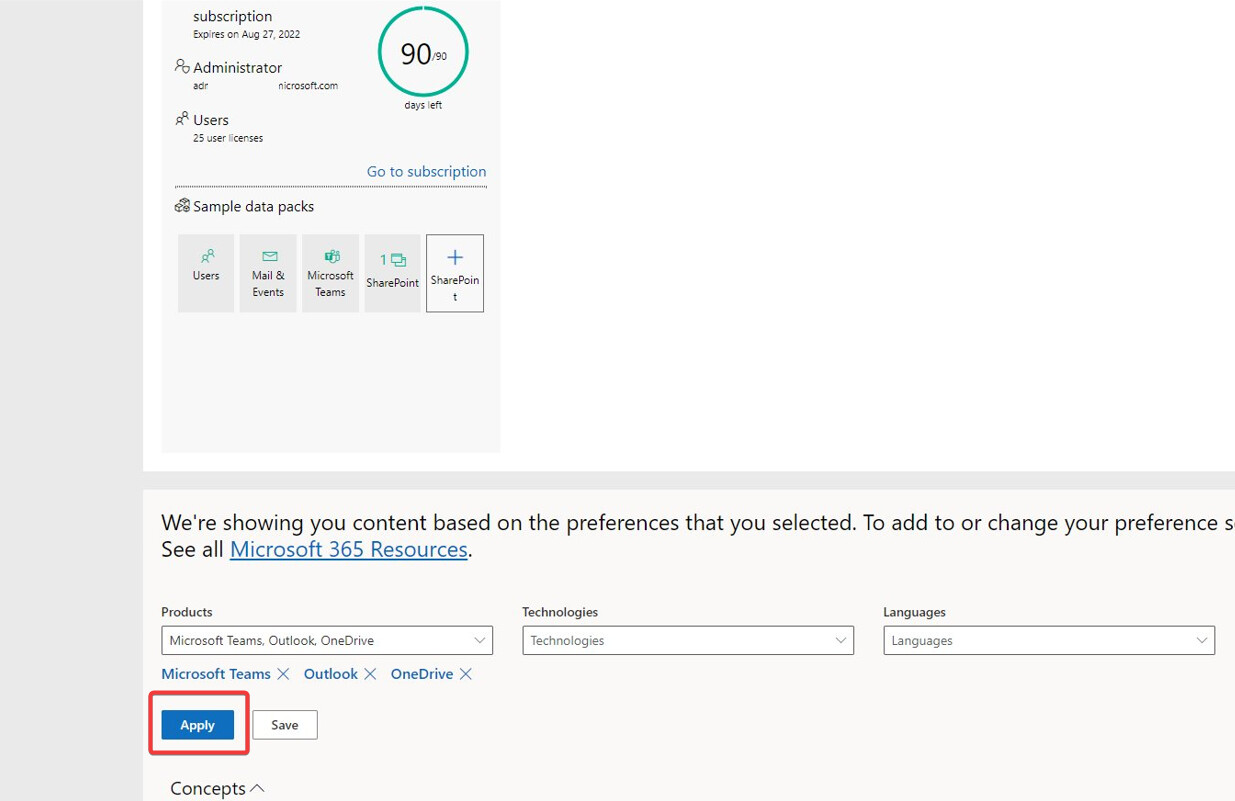Select the OneDrive tag text
This screenshot has height=801, width=1235.
tap(422, 674)
